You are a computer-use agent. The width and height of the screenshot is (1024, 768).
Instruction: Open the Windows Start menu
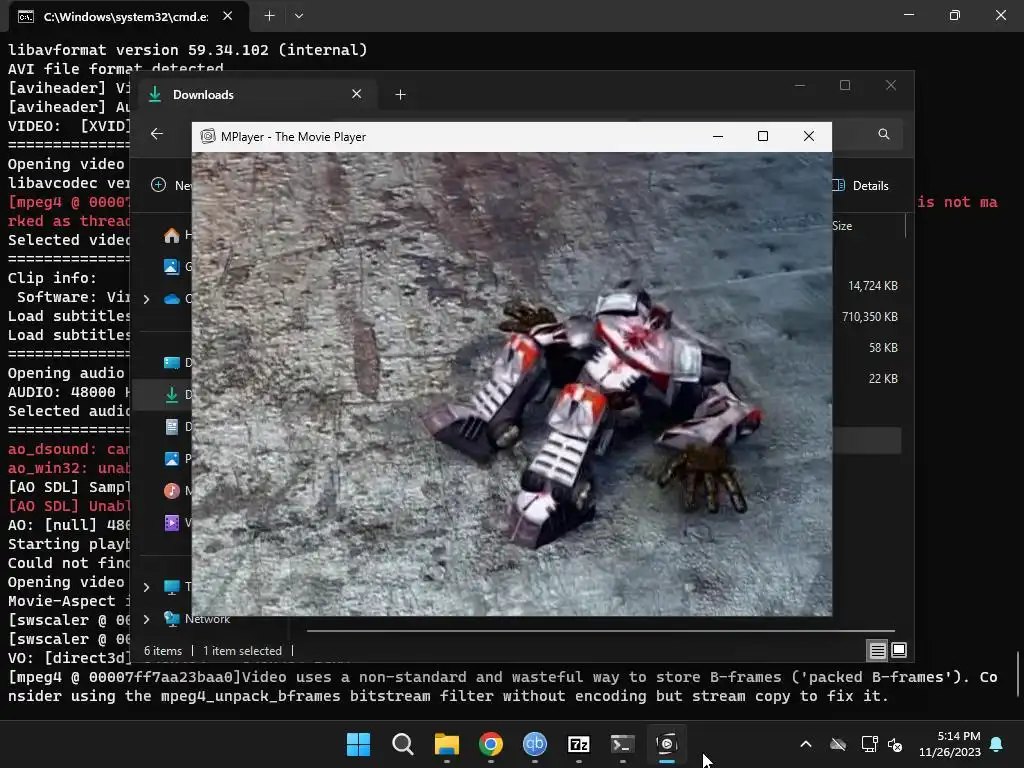pyautogui.click(x=358, y=744)
